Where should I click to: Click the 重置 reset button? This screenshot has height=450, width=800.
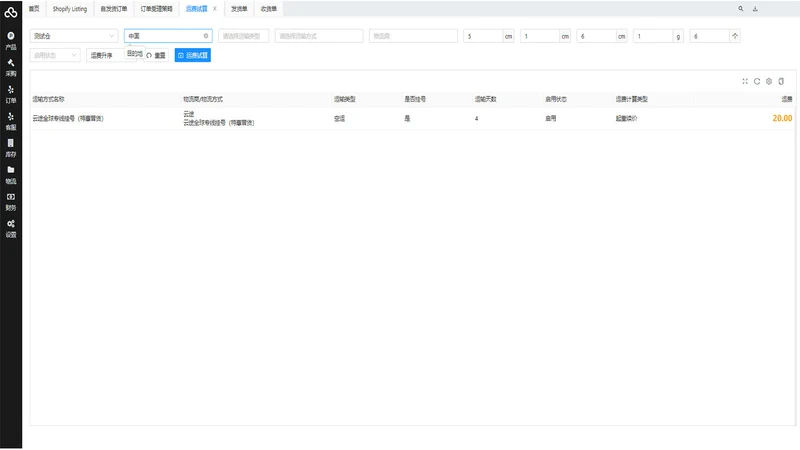coord(156,55)
